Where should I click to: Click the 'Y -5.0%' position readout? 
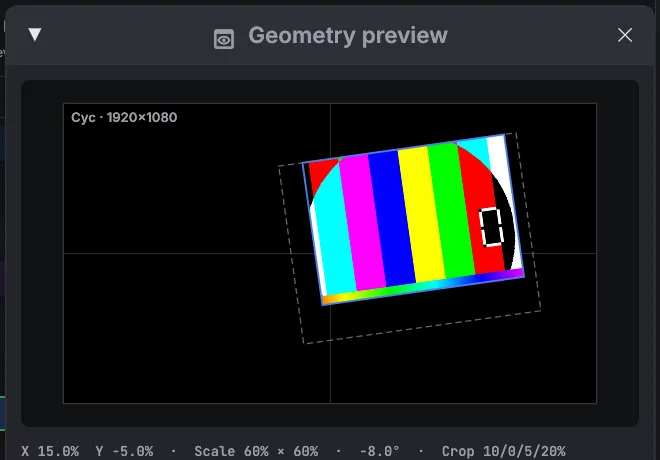pyautogui.click(x=124, y=451)
